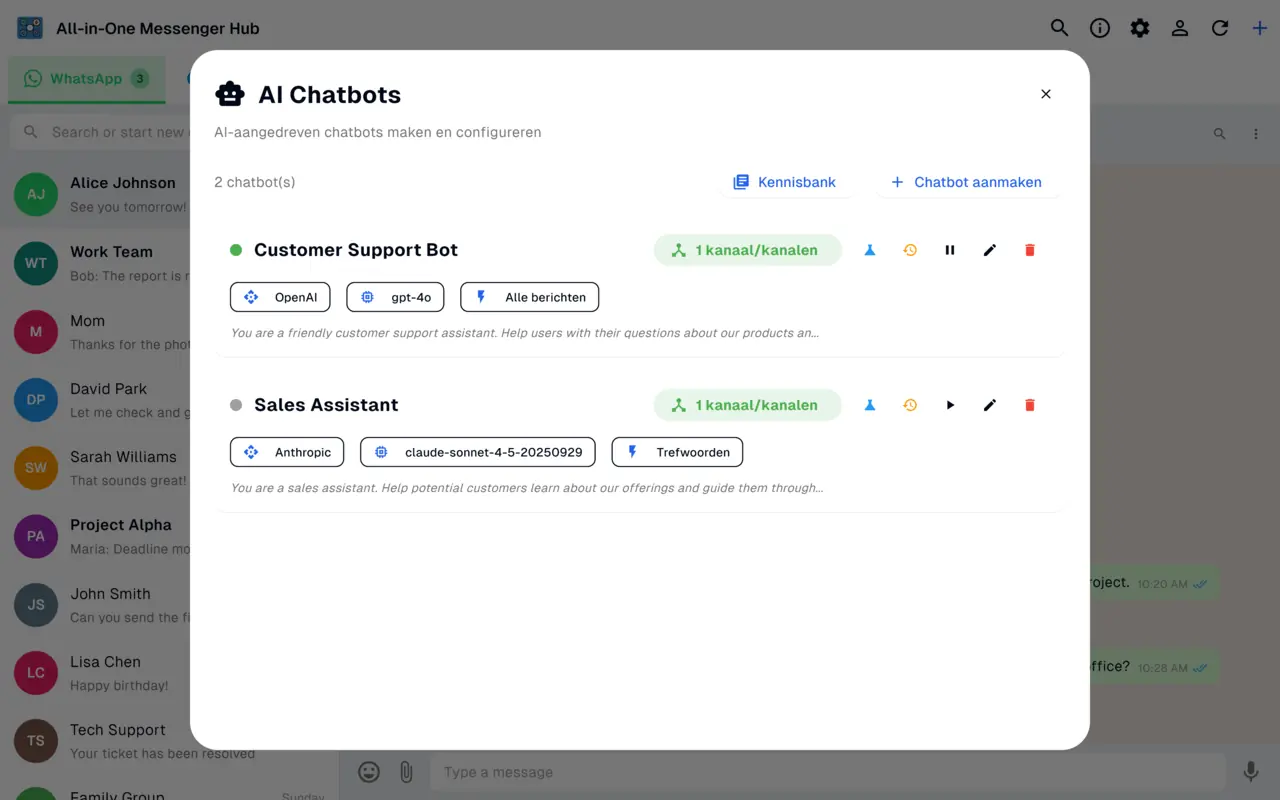Edit the Sales Assistant chatbot
The width and height of the screenshot is (1280, 800).
coord(990,405)
